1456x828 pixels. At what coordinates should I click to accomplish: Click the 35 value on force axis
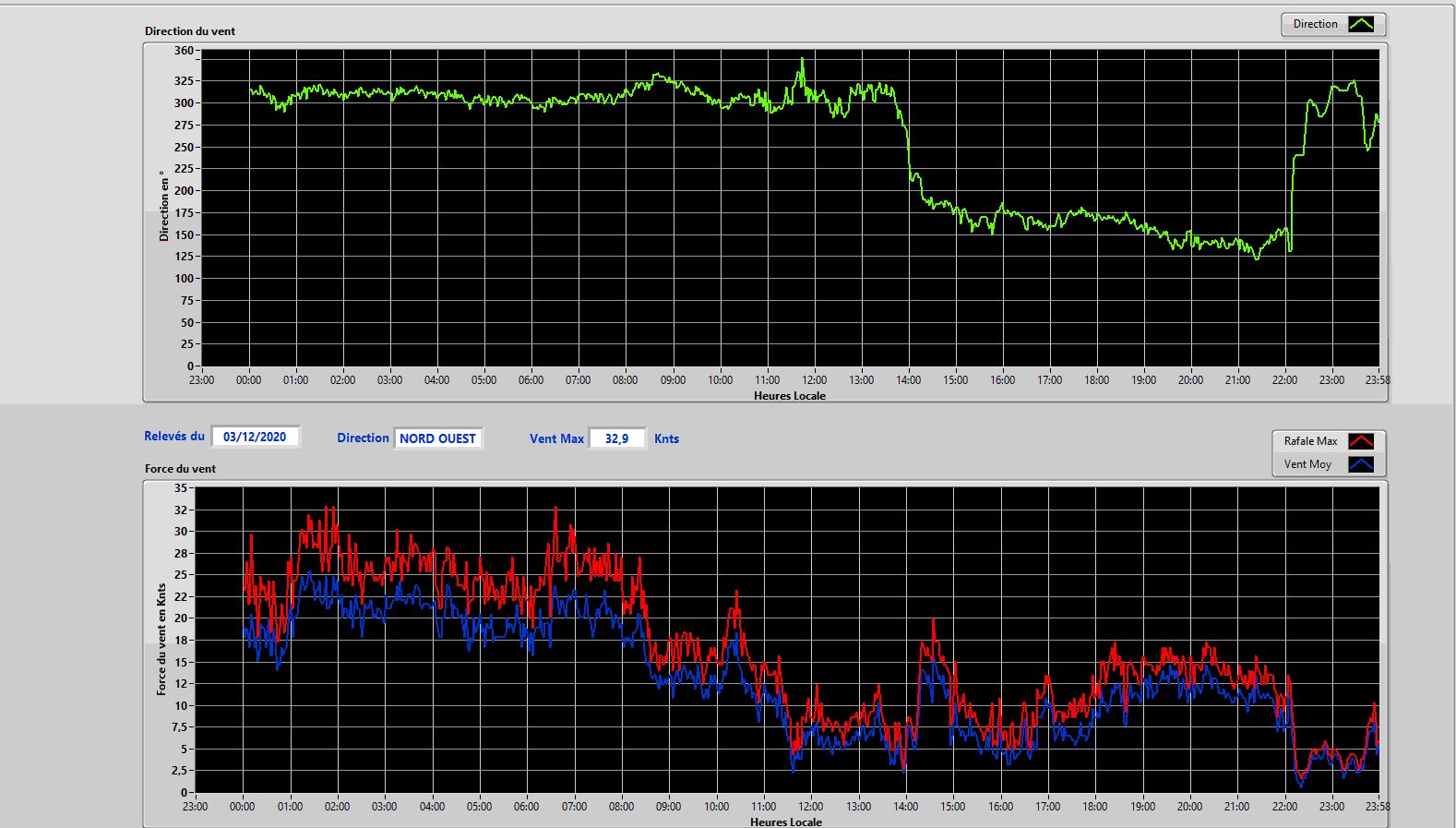click(x=181, y=487)
